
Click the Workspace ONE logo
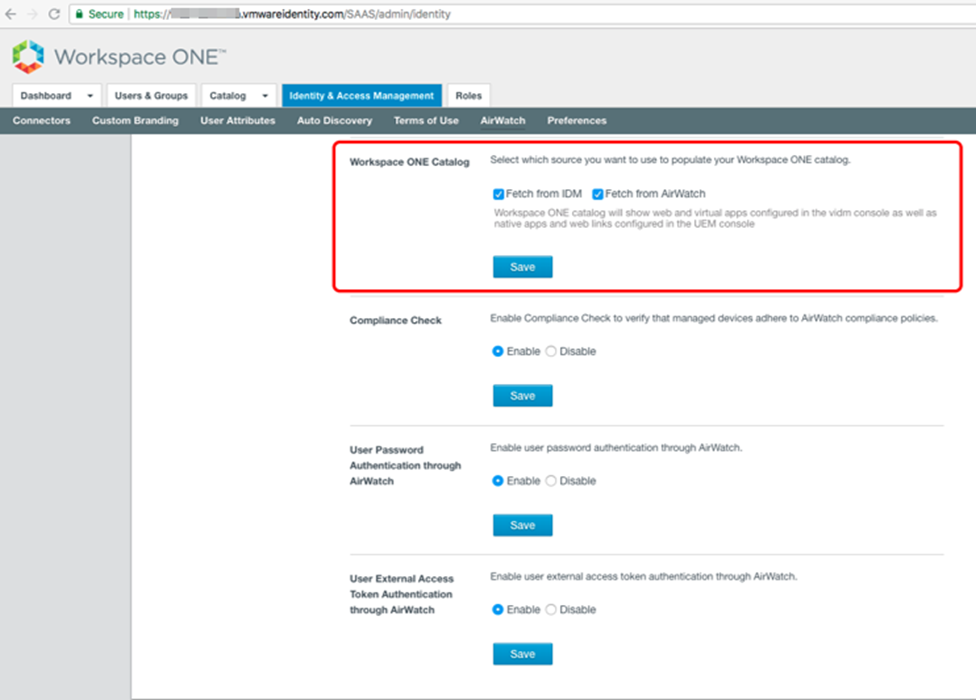28,57
